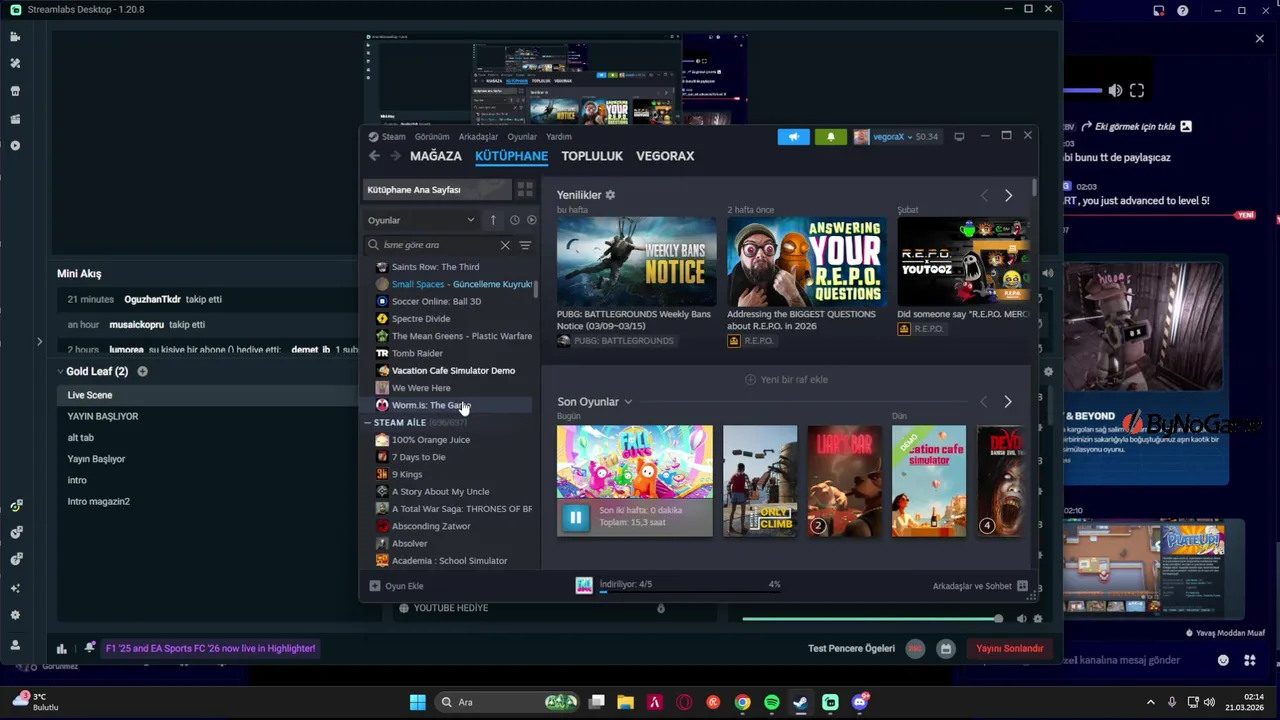Show next Yenilikler news items
The height and width of the screenshot is (720, 1280).
[x=1008, y=196]
